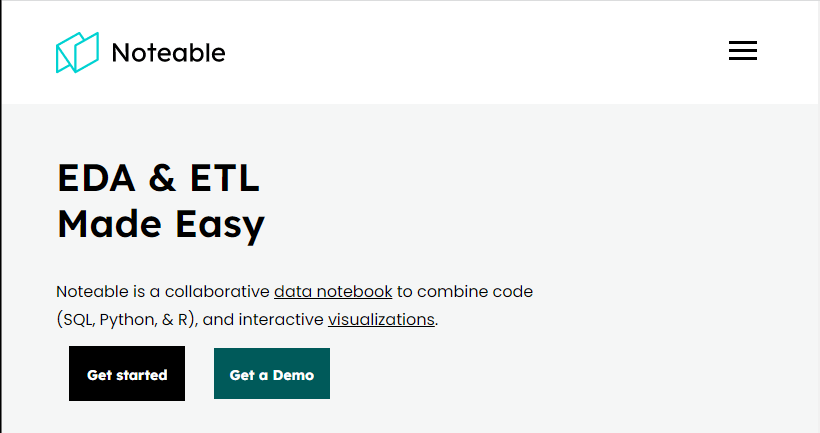Click the Noteable cube logo icon

(x=78, y=52)
